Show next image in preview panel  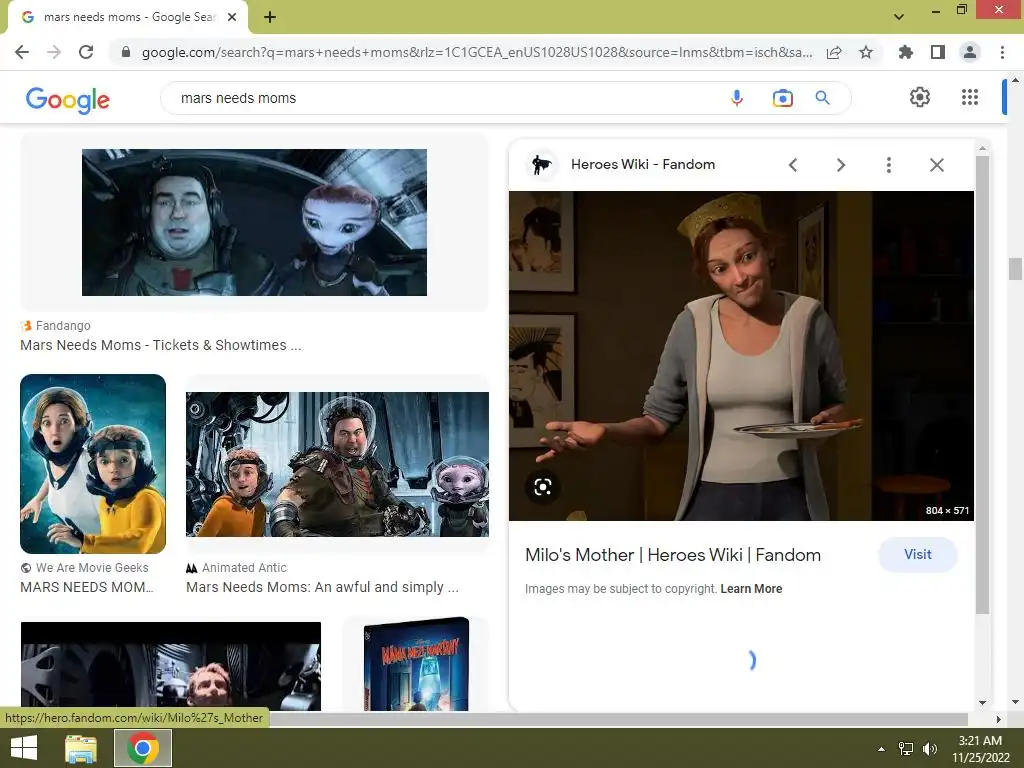(841, 165)
